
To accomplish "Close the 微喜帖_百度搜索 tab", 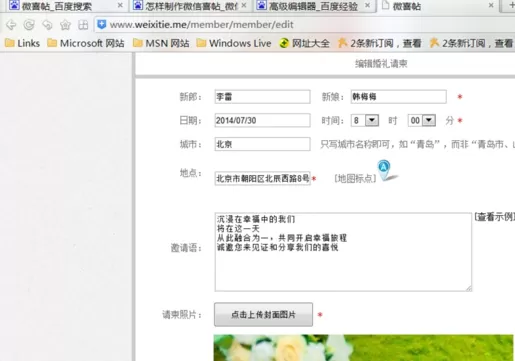I will (120, 5).
